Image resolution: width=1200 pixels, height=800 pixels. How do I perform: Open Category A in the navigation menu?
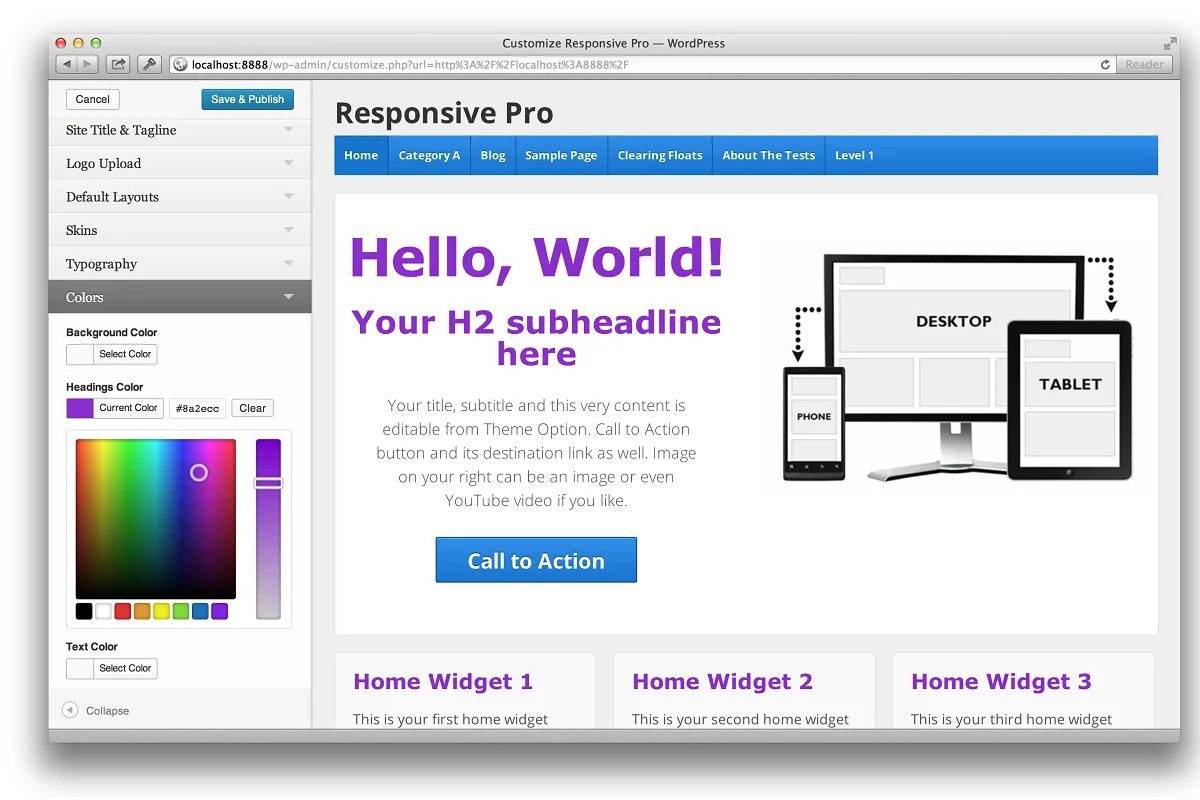pos(429,155)
